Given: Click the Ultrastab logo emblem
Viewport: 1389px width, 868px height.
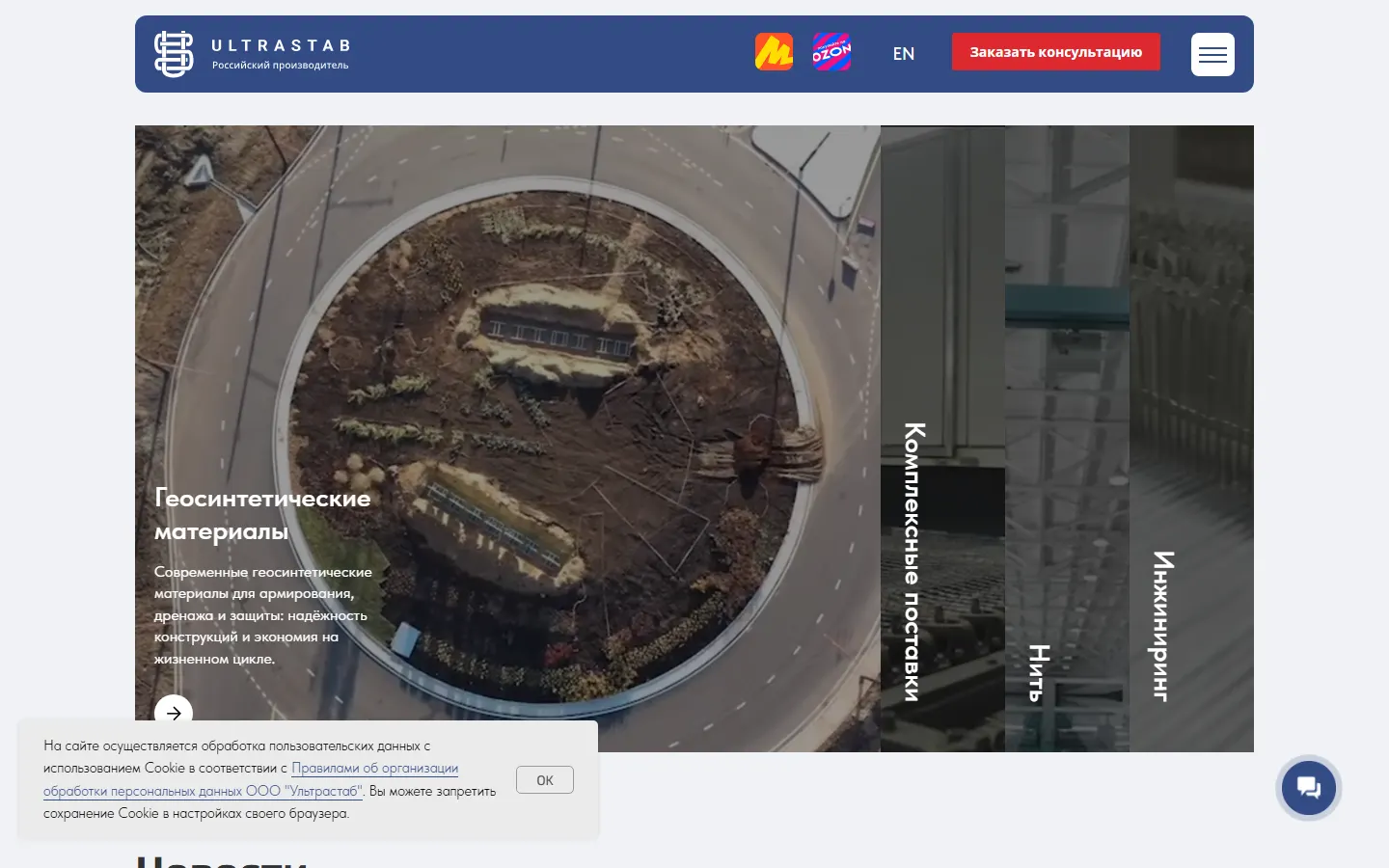Looking at the screenshot, I should pos(174,54).
